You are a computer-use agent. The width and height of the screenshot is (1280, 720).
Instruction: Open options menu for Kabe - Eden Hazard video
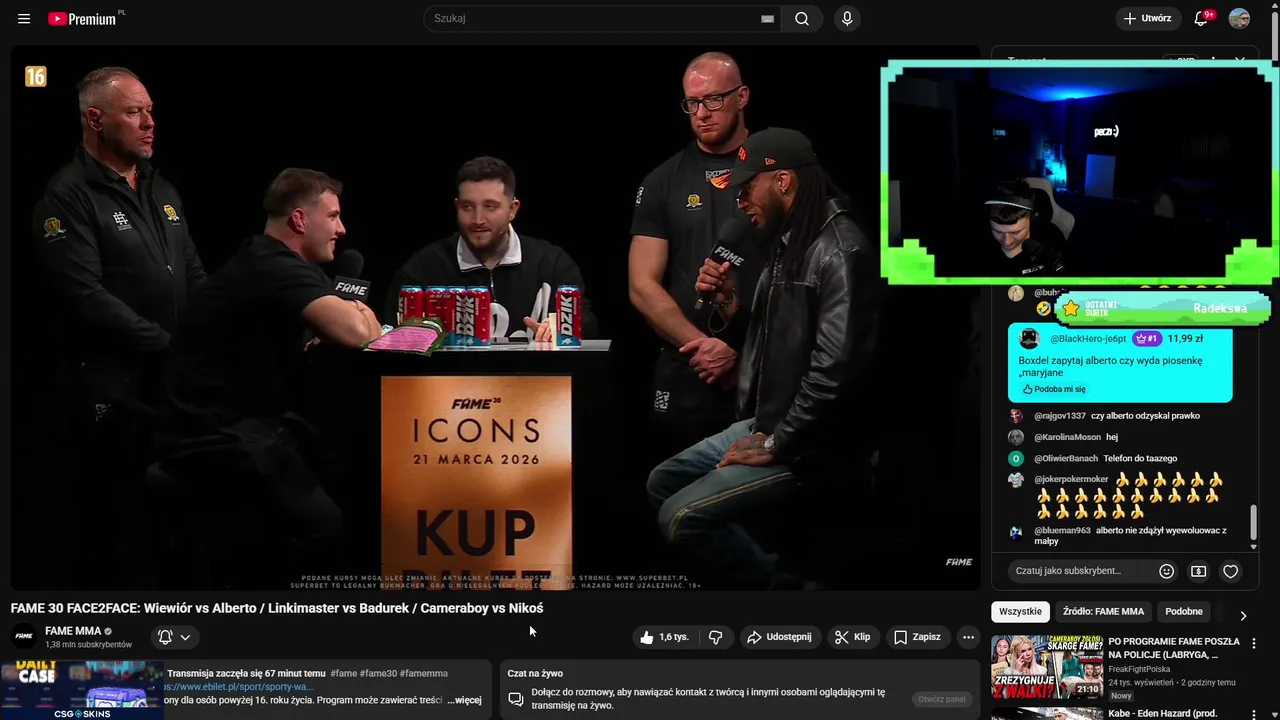1253,714
